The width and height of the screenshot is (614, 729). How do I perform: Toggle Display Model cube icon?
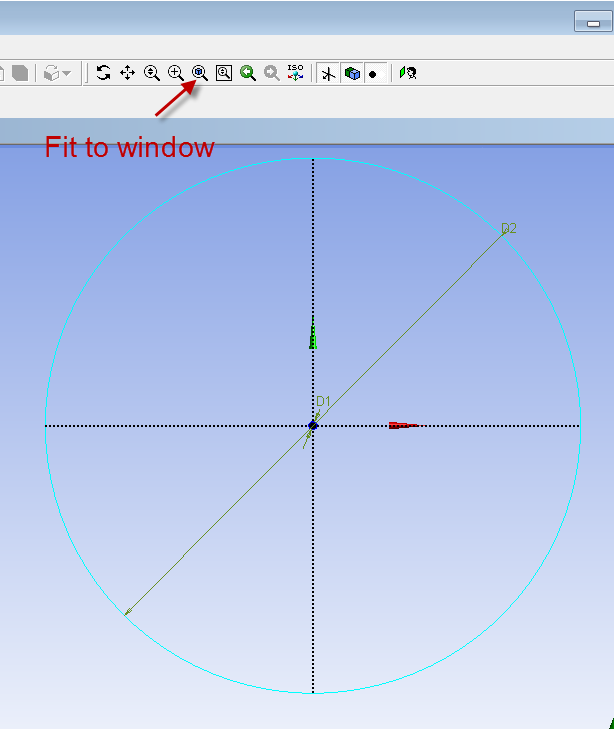tap(352, 73)
